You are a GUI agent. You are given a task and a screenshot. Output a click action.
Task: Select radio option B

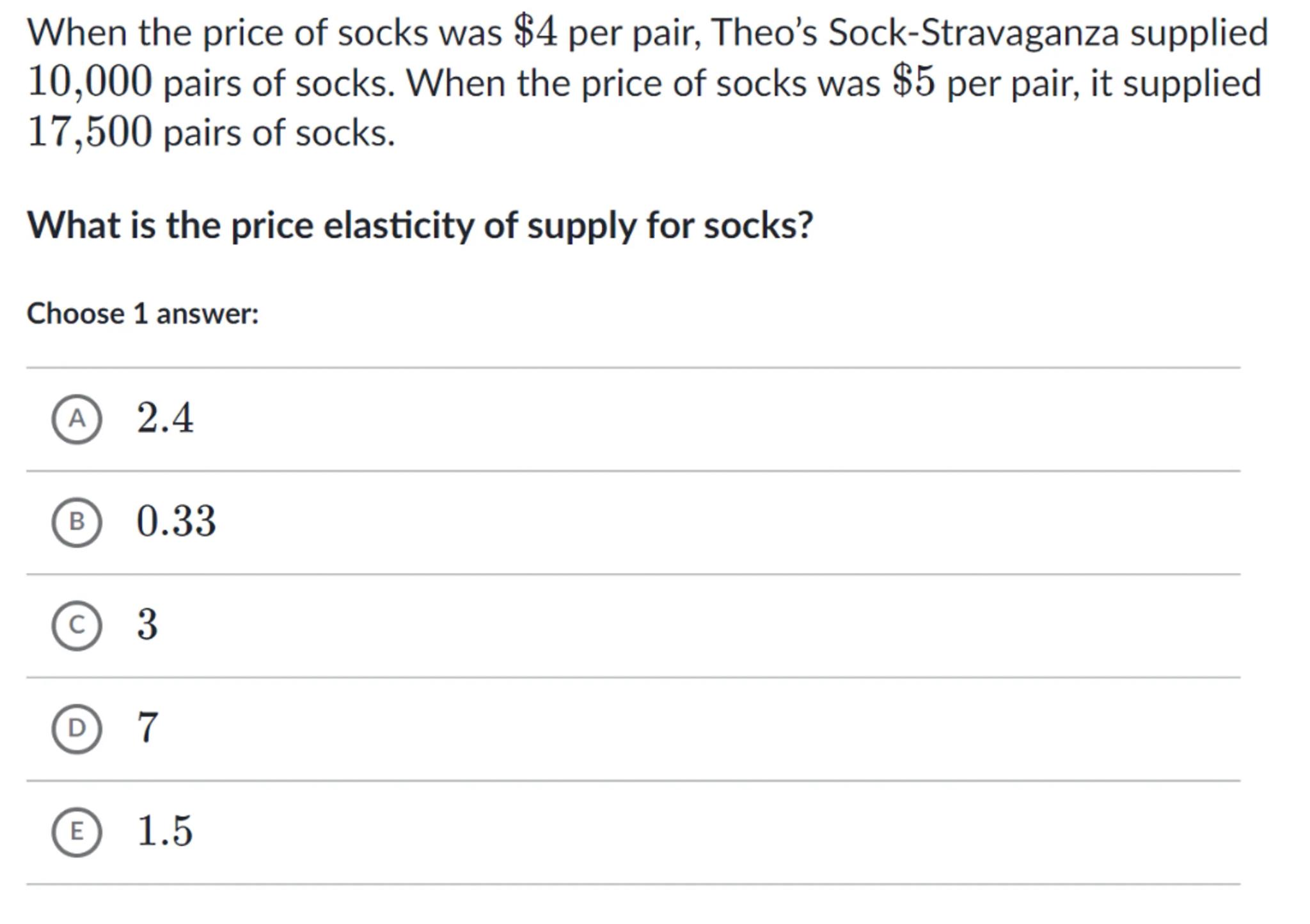click(77, 522)
